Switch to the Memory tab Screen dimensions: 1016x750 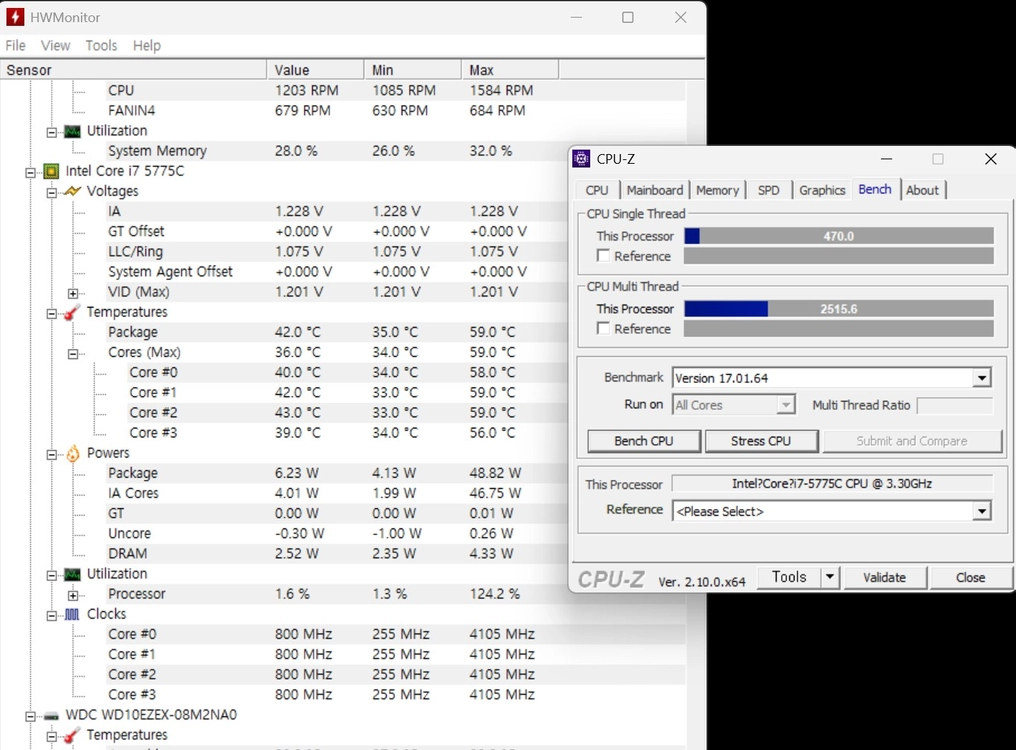pos(717,190)
